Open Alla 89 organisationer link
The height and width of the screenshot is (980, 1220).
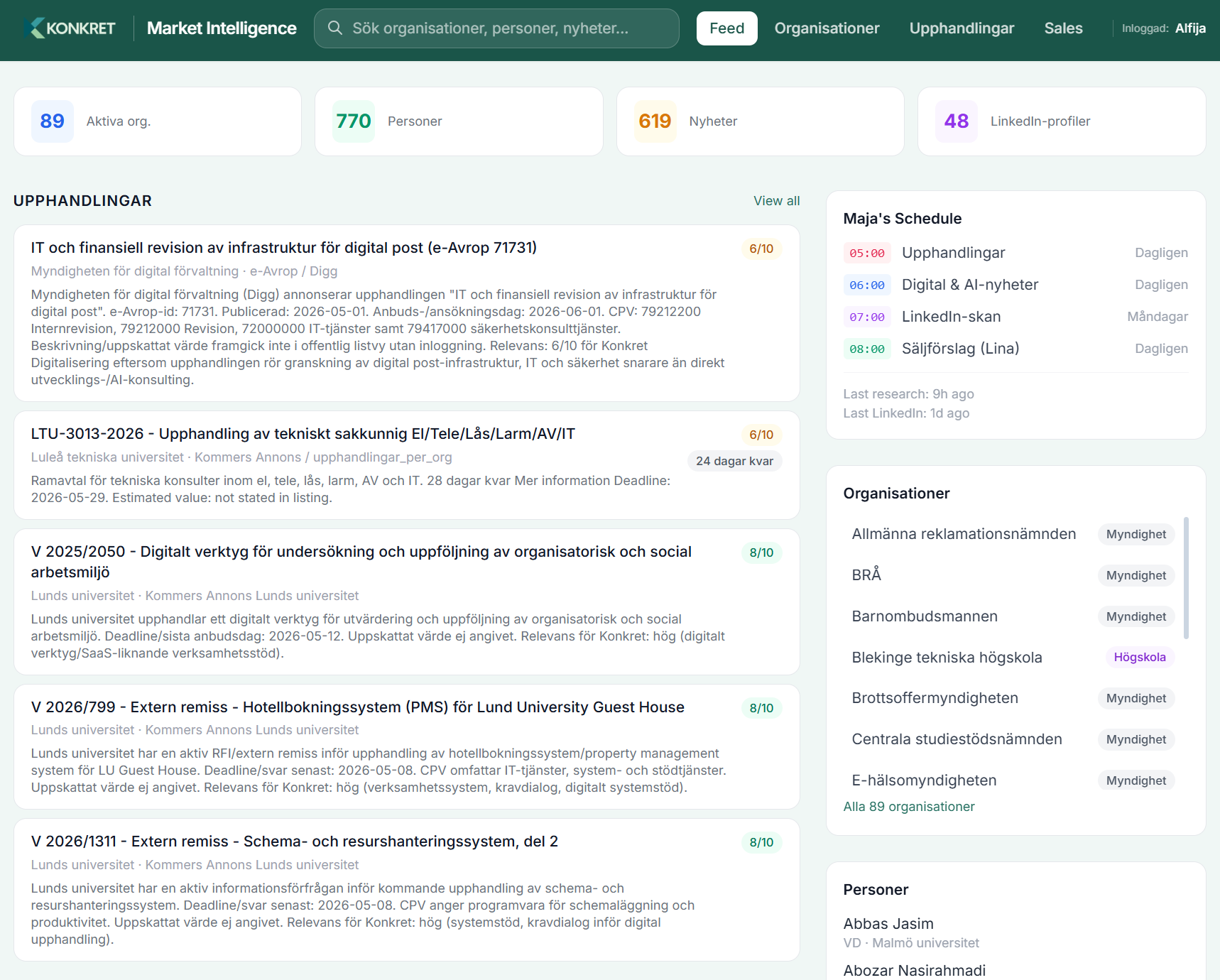tap(908, 807)
